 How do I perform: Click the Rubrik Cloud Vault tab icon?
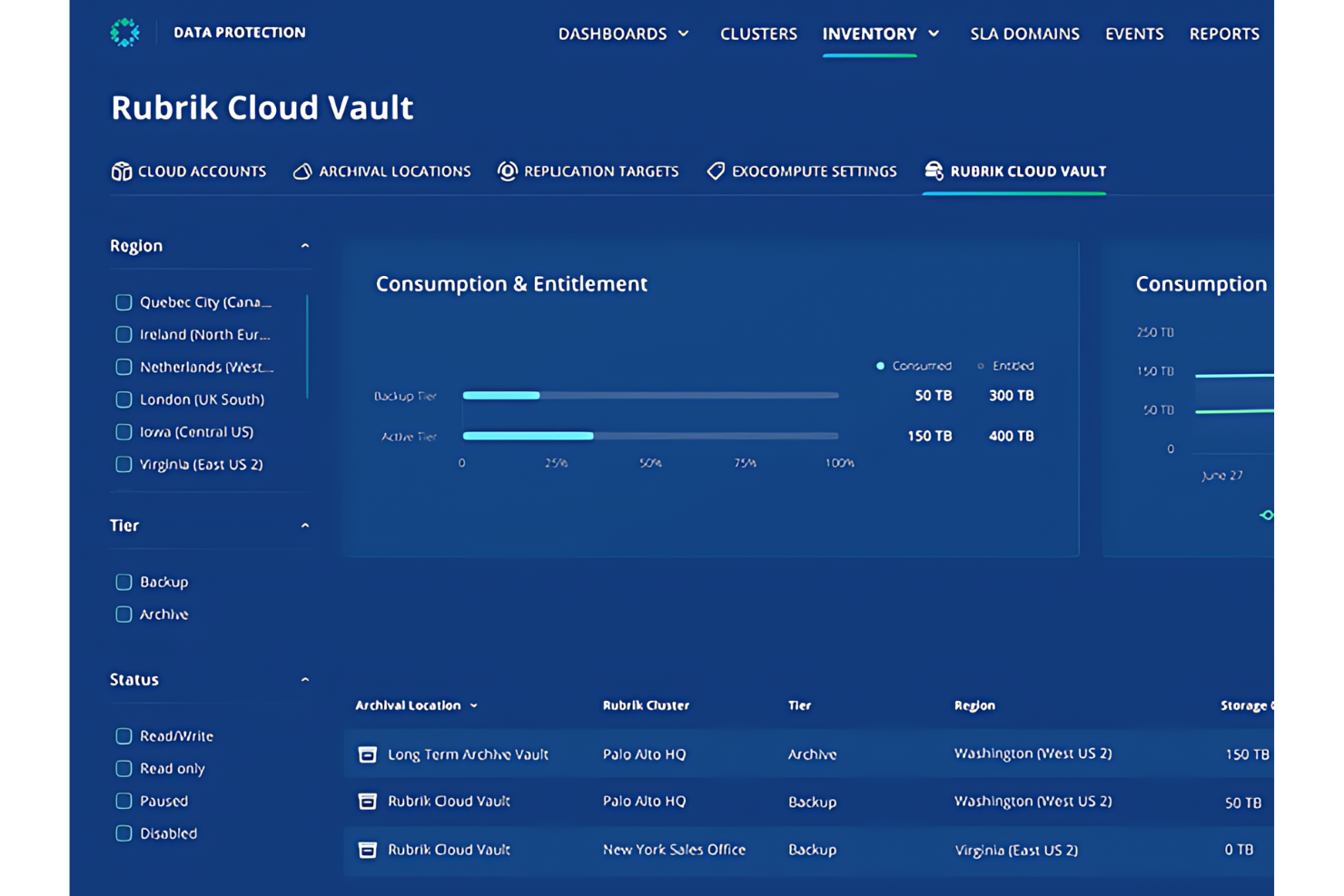point(934,171)
